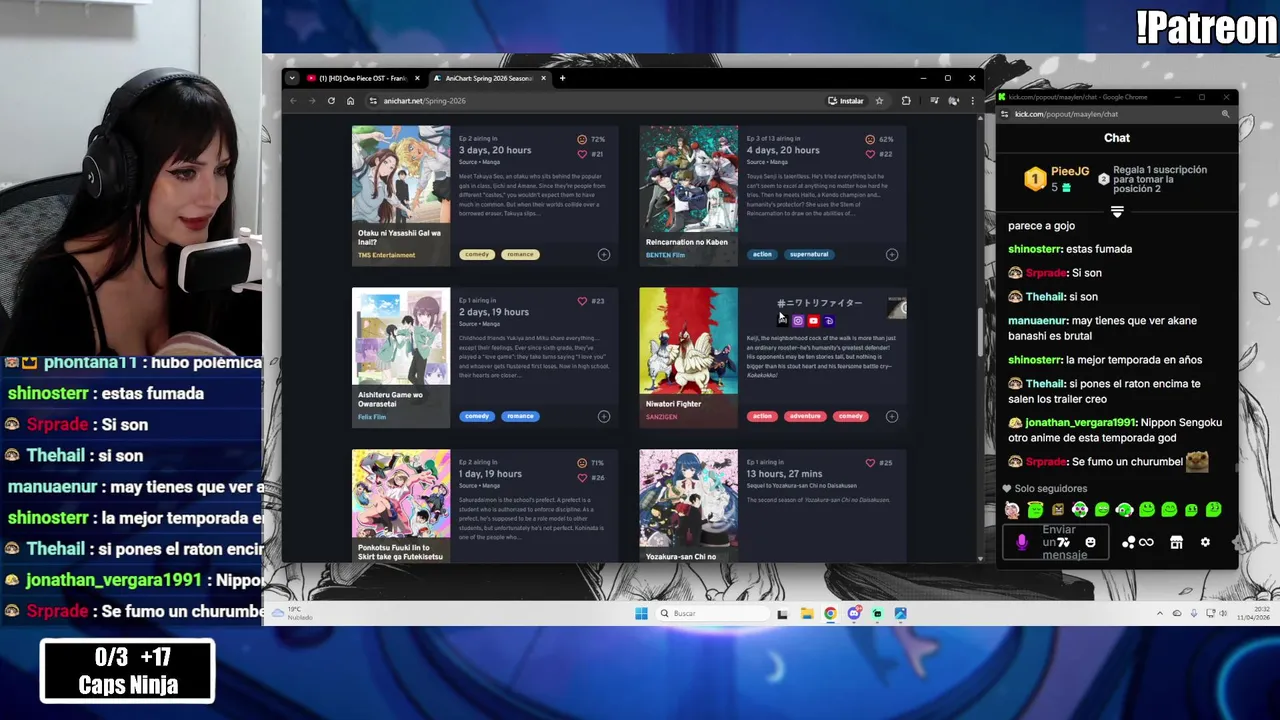Open PieeJG top gifter profile
This screenshot has width=1280, height=720.
coord(1070,172)
